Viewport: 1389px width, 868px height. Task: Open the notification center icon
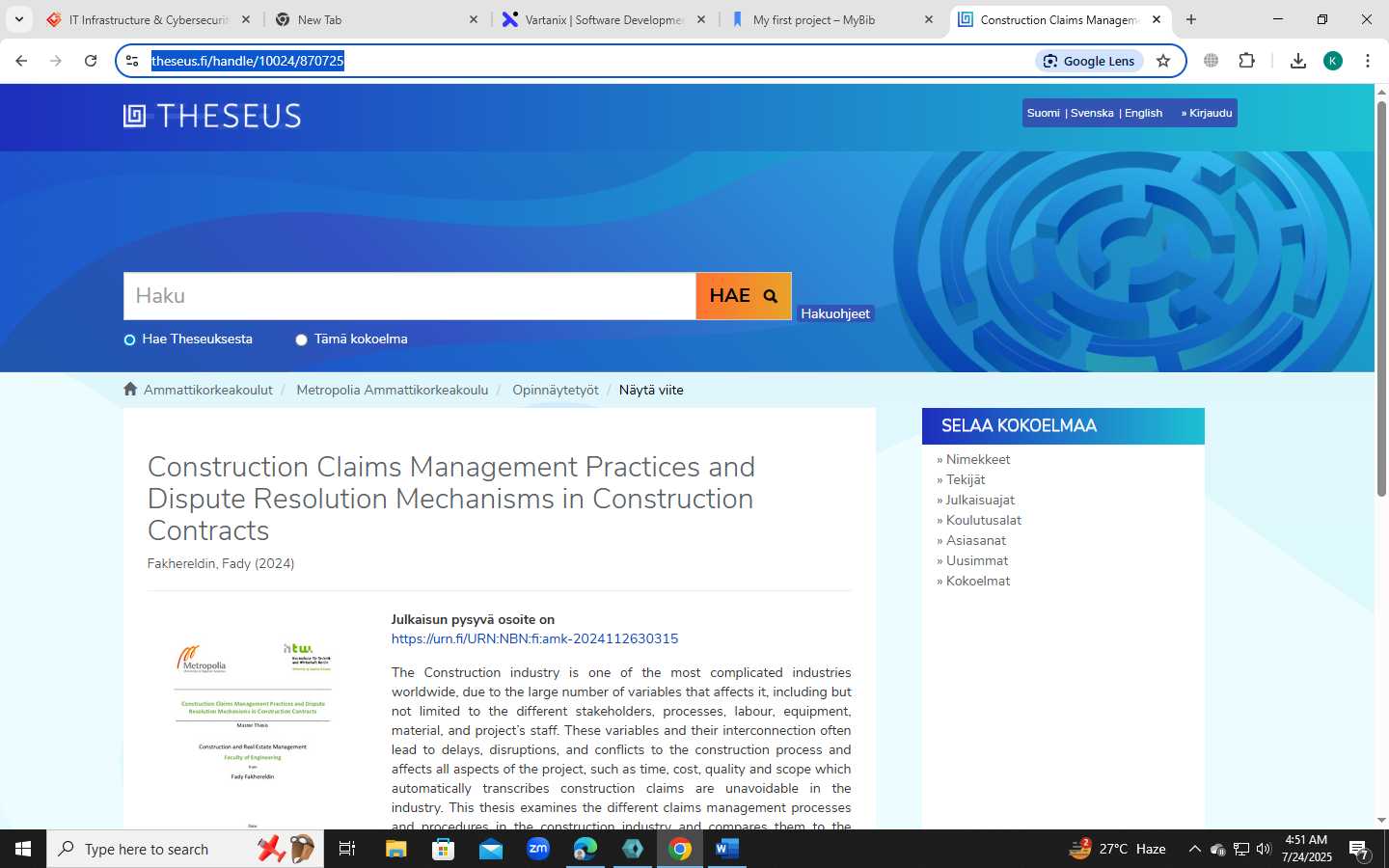click(1359, 850)
